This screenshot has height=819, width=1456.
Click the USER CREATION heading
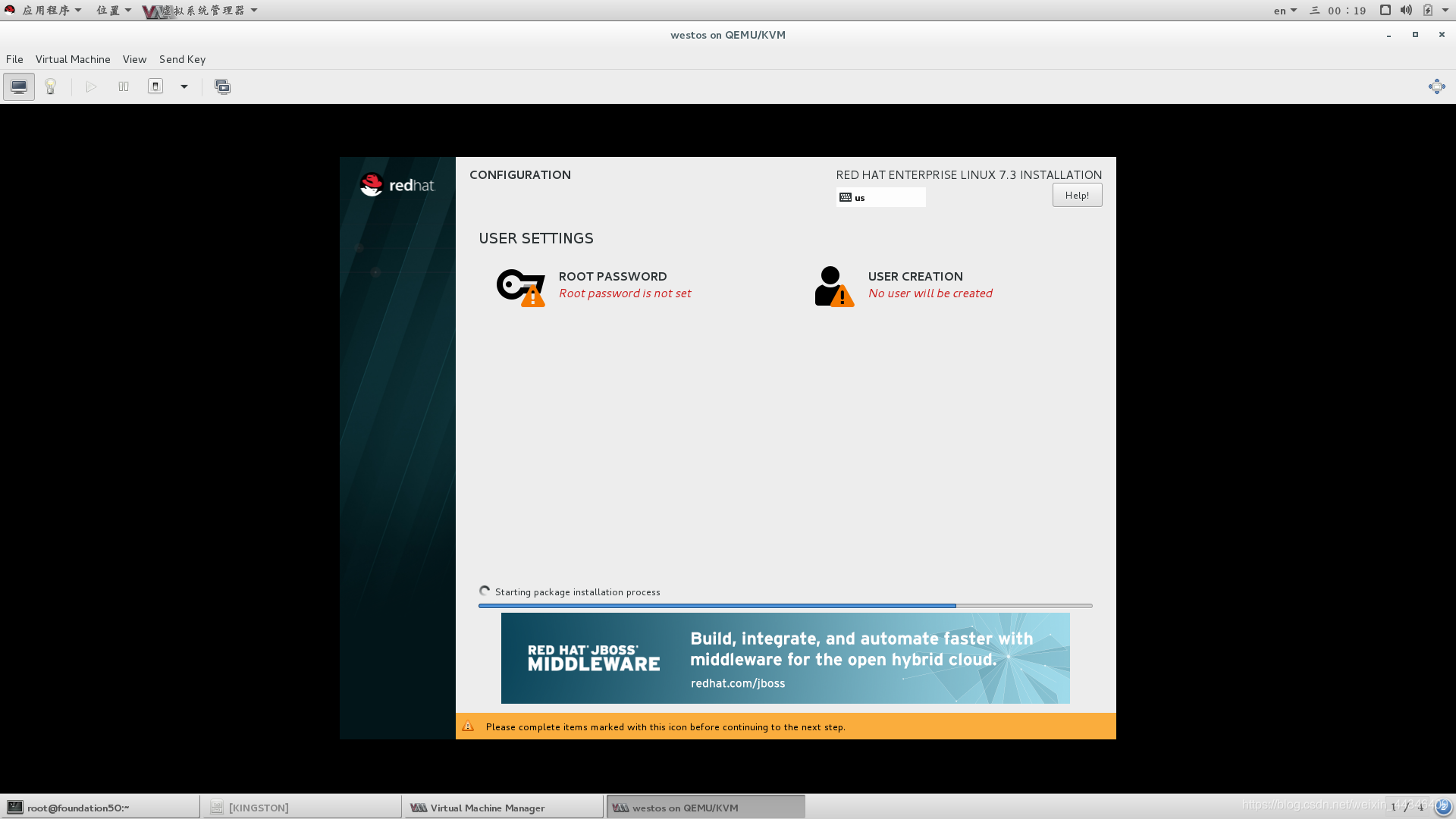tap(915, 277)
